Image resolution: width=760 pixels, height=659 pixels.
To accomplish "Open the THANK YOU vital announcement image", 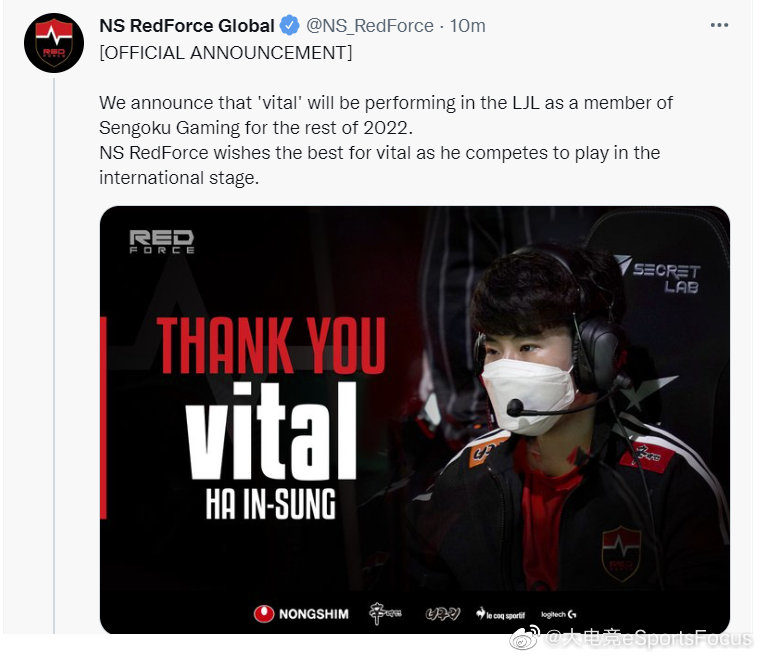I will (x=414, y=420).
